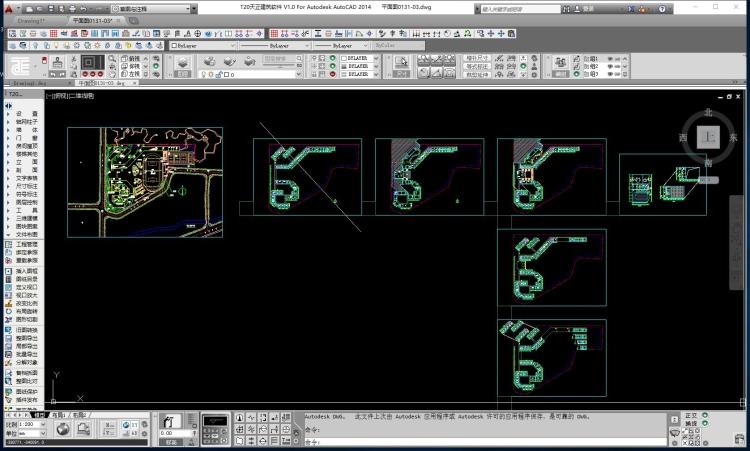Click the 旧图转换 command in side panel
This screenshot has width=750, height=451.
(x=26, y=330)
